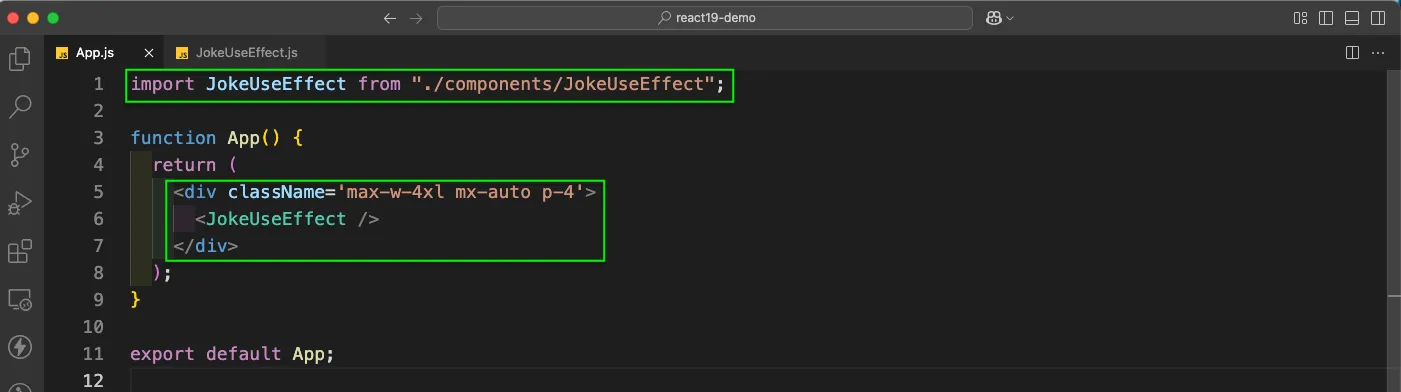1401x392 pixels.
Task: Open the Extensions view
Action: tap(19, 250)
